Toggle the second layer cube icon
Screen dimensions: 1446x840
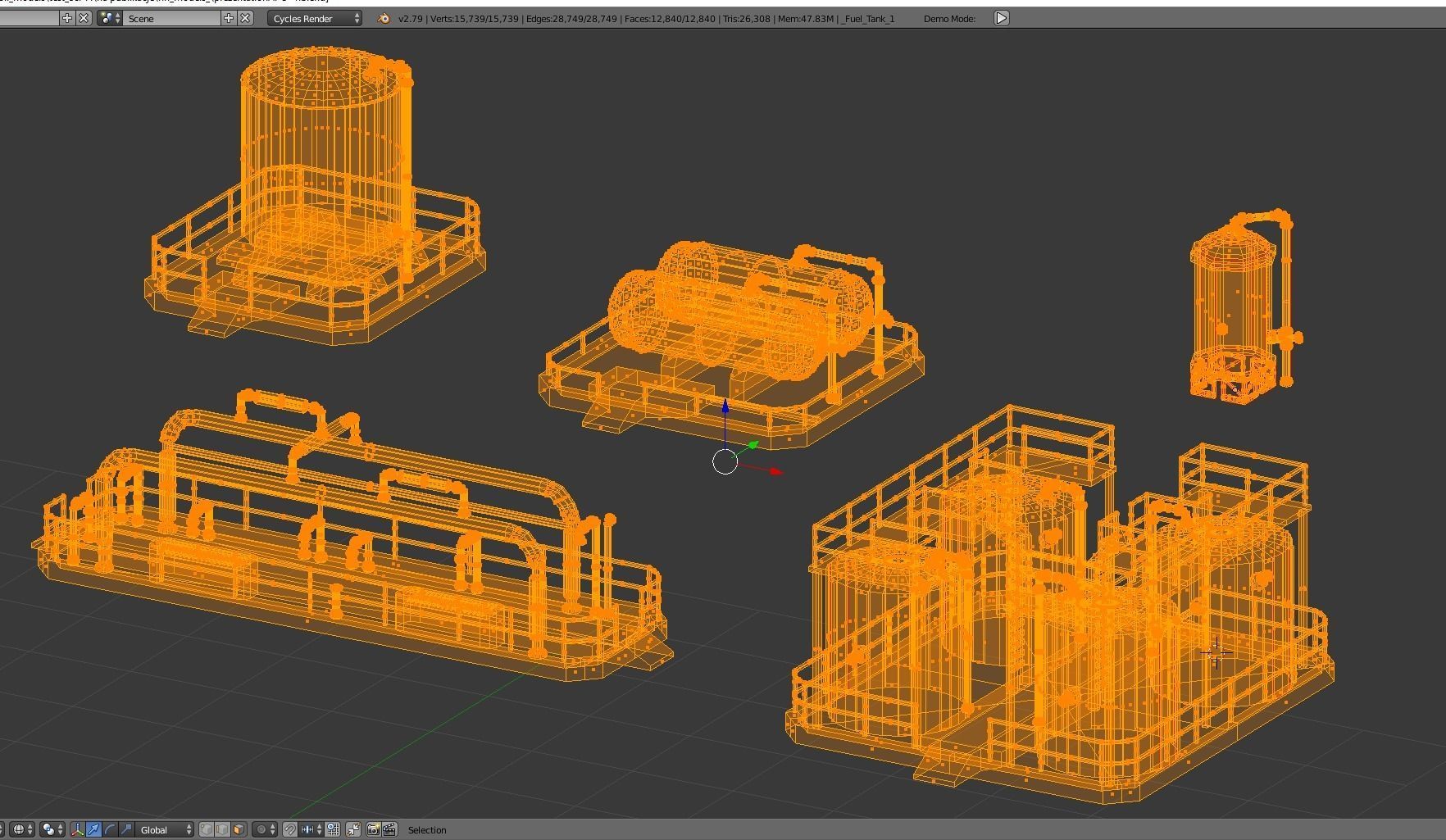click(x=222, y=829)
